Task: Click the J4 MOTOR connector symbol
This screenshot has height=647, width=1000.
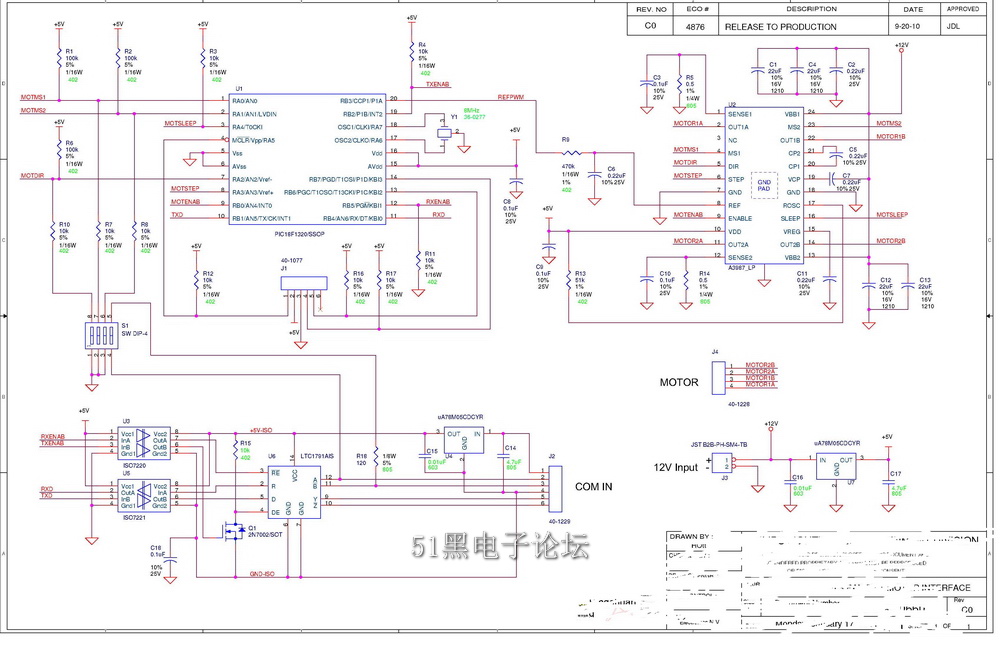Action: [x=719, y=375]
